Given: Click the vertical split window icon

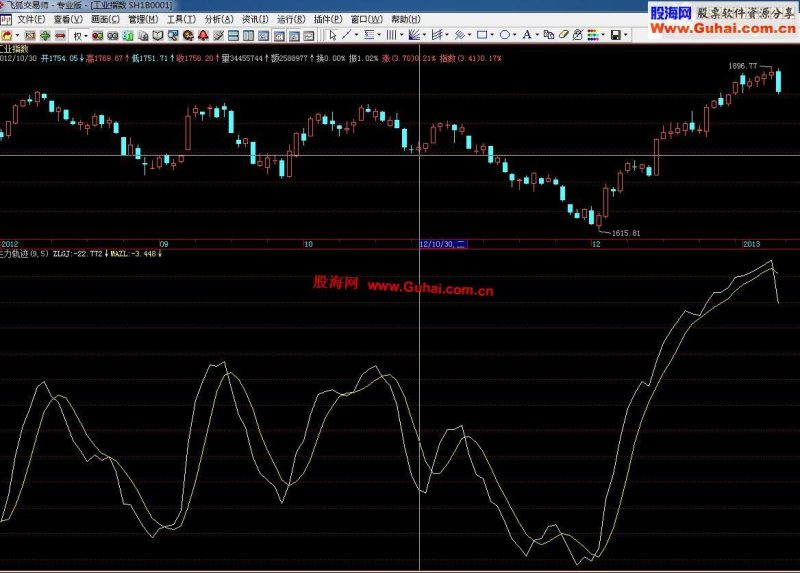Looking at the screenshot, I should [x=248, y=35].
